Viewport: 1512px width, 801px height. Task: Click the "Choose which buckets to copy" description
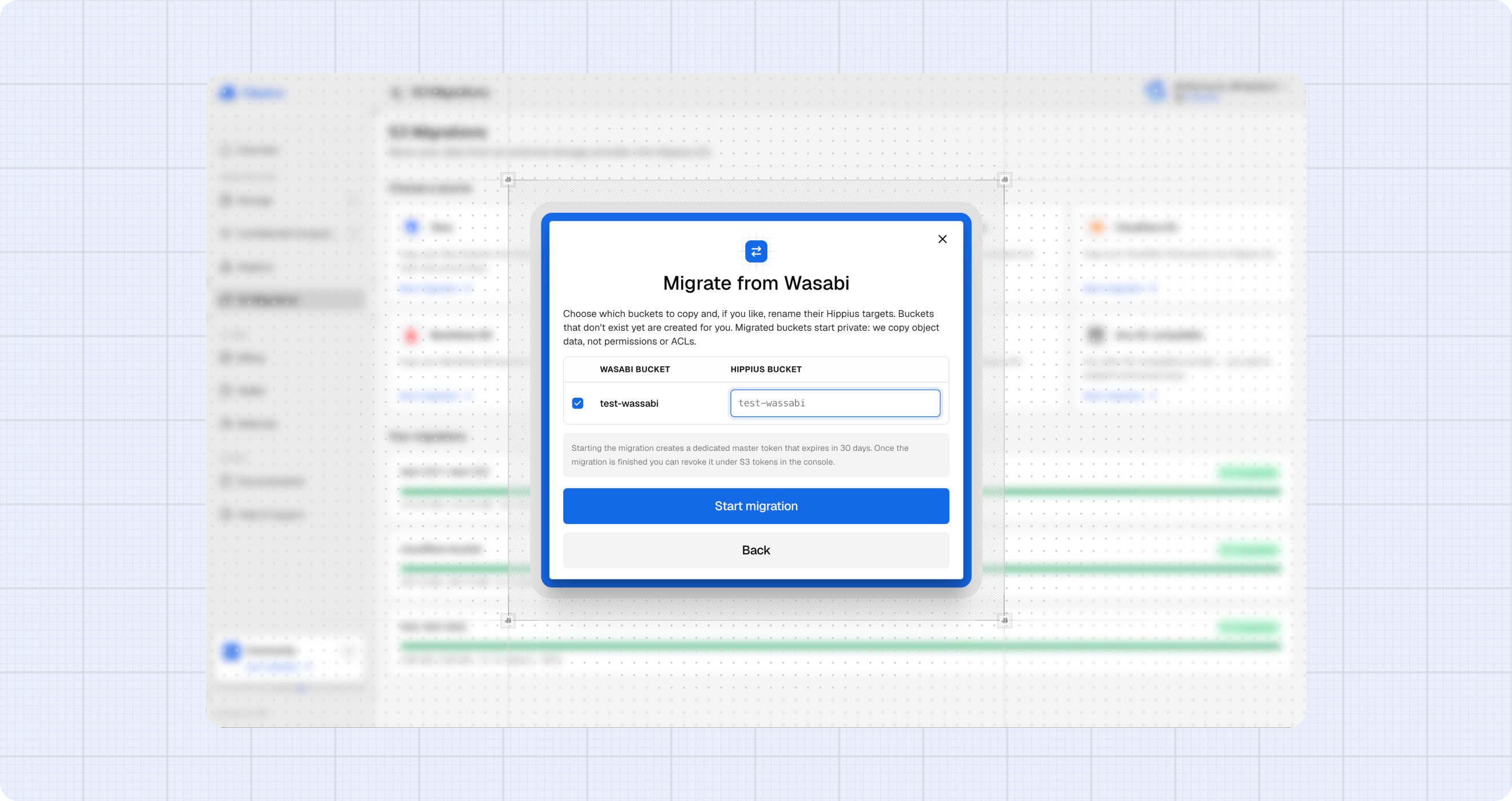pos(751,328)
